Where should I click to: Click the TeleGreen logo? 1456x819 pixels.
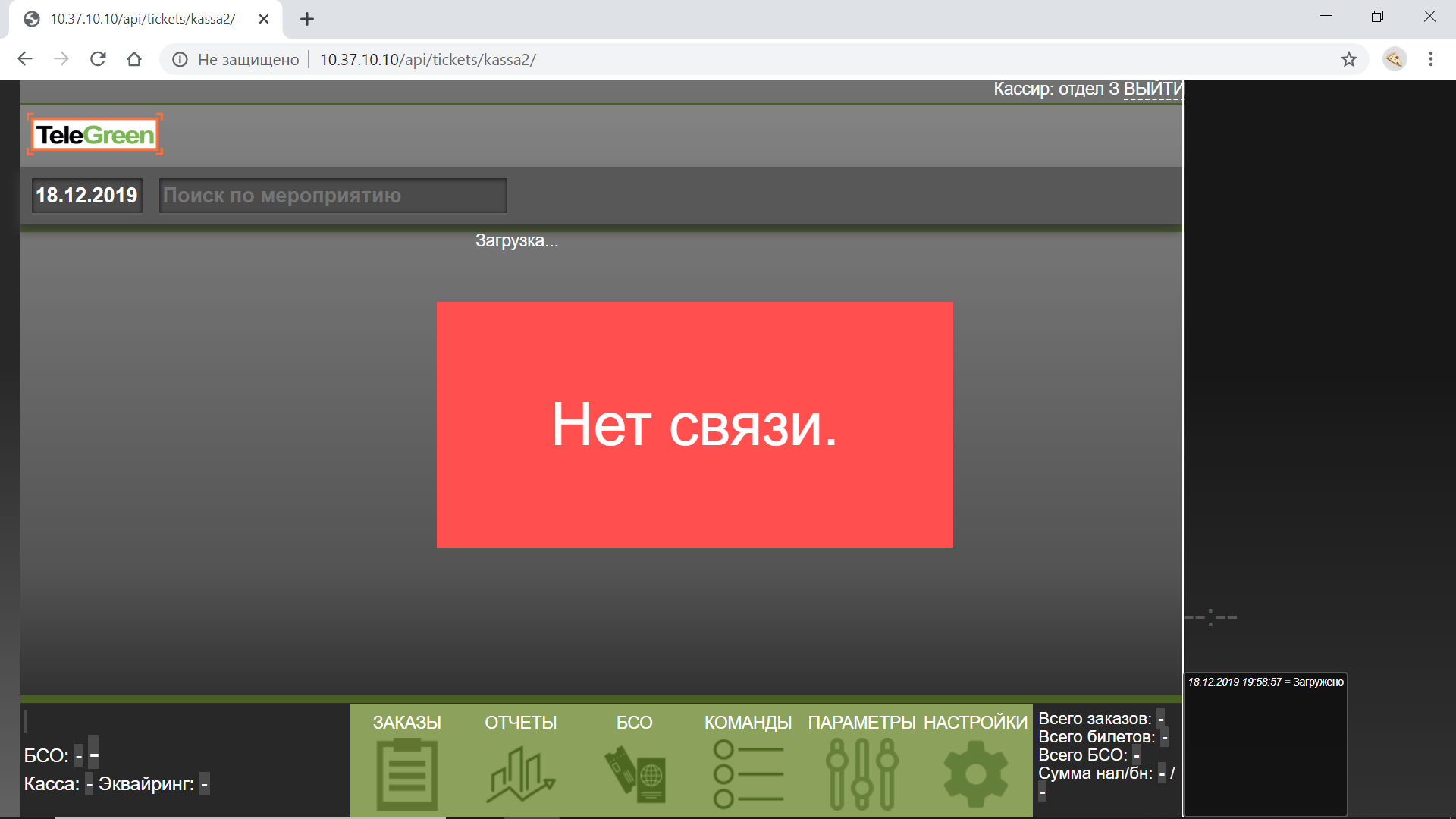(95, 135)
